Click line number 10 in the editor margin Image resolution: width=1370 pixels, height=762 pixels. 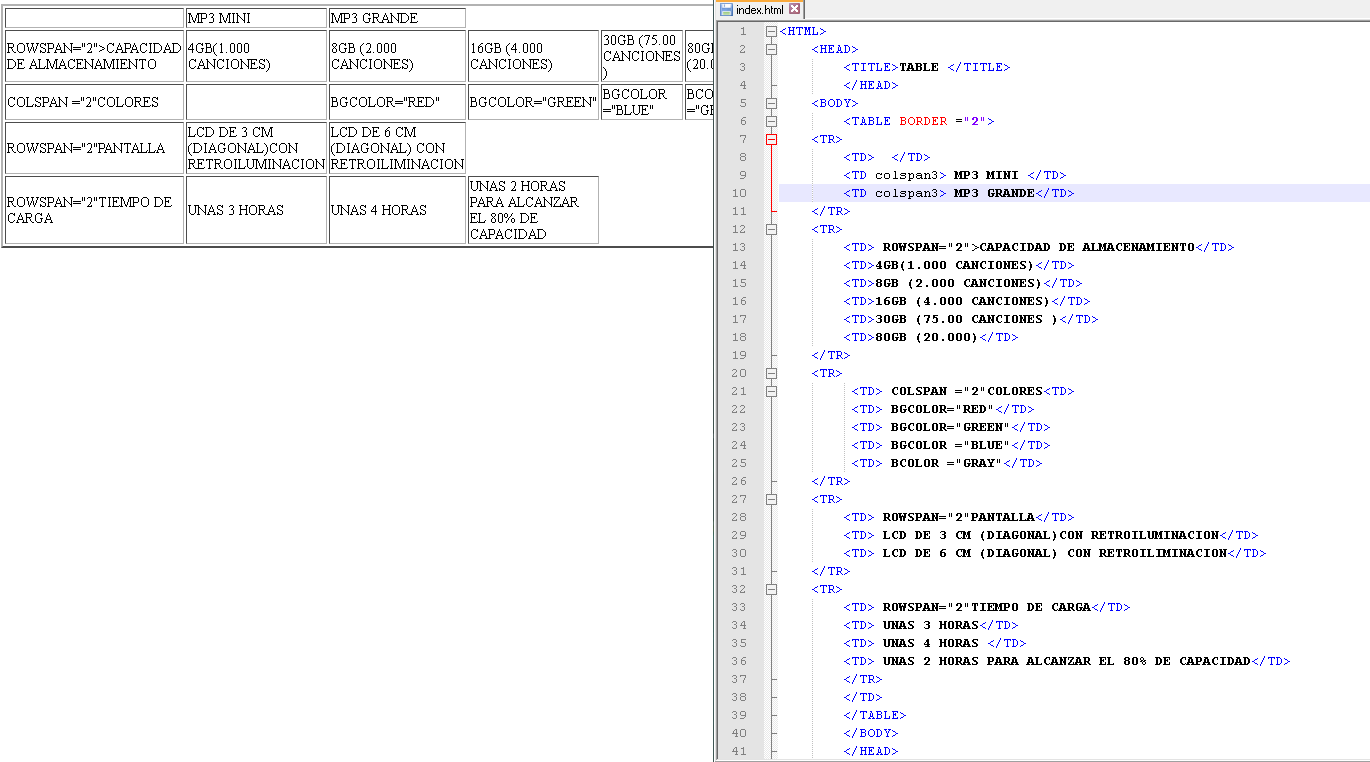pyautogui.click(x=739, y=193)
